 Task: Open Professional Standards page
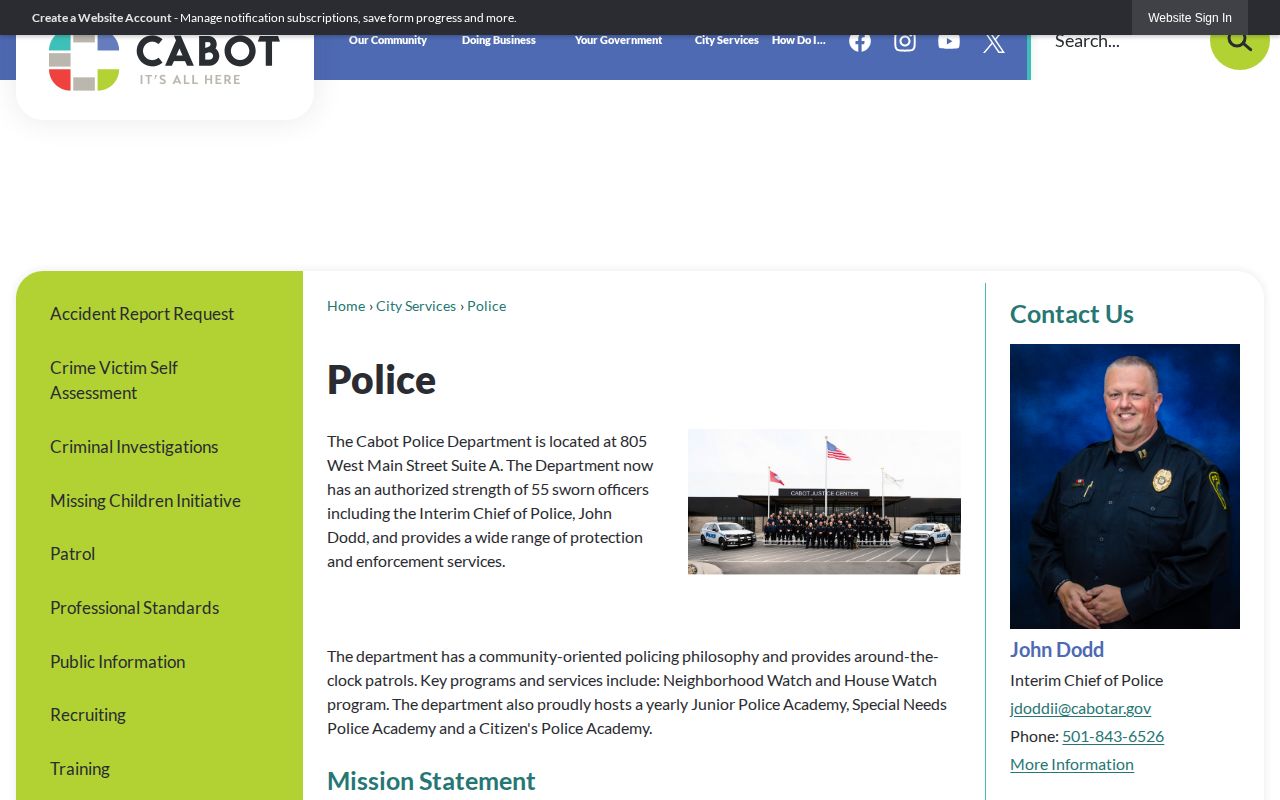pos(134,608)
